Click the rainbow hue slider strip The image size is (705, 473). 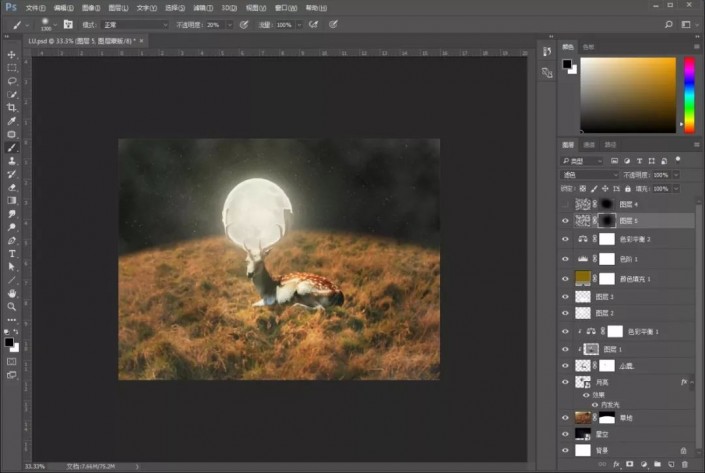tap(689, 95)
